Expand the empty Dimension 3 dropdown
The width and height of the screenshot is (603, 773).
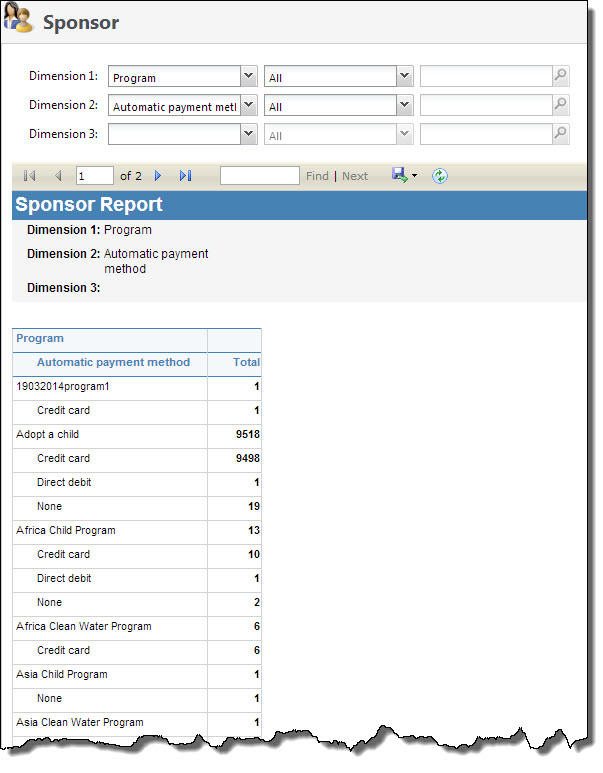[x=248, y=134]
